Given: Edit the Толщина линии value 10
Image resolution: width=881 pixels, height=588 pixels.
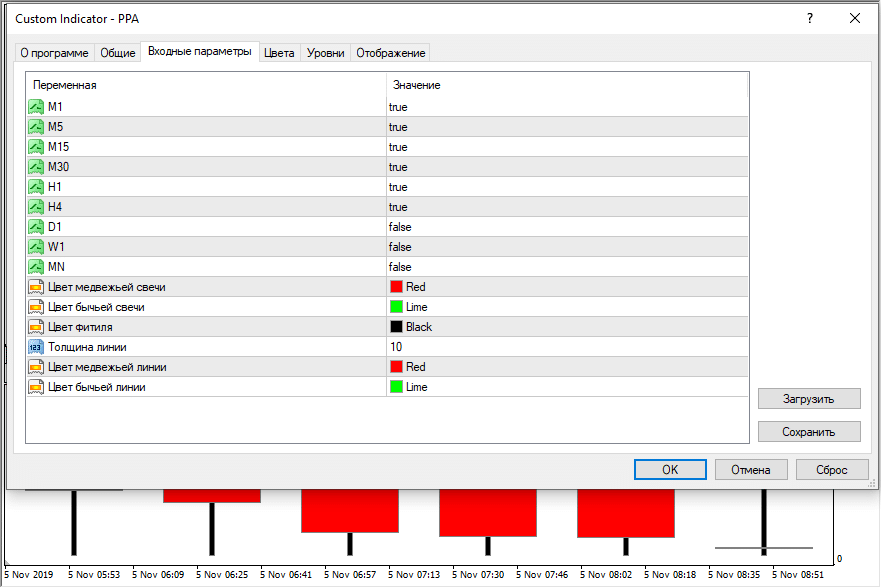Looking at the screenshot, I should (566, 347).
